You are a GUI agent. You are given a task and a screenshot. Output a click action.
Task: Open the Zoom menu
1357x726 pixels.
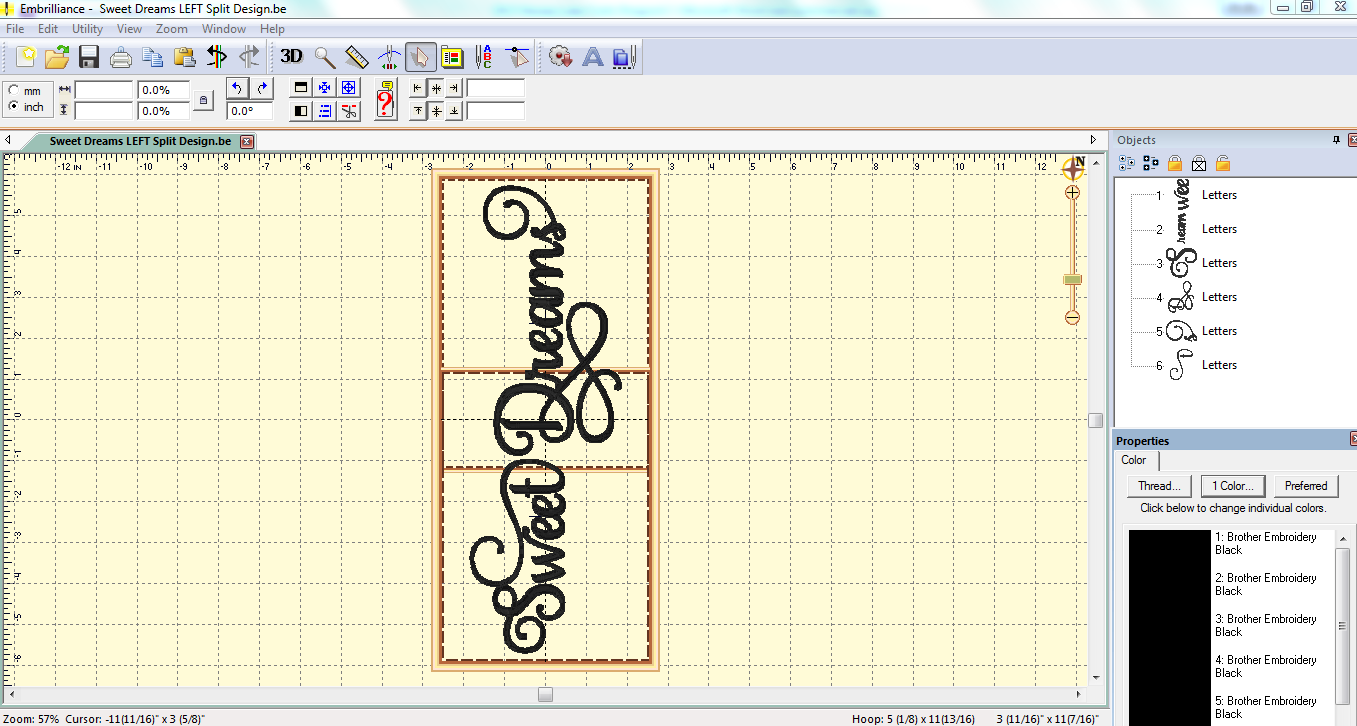coord(172,29)
